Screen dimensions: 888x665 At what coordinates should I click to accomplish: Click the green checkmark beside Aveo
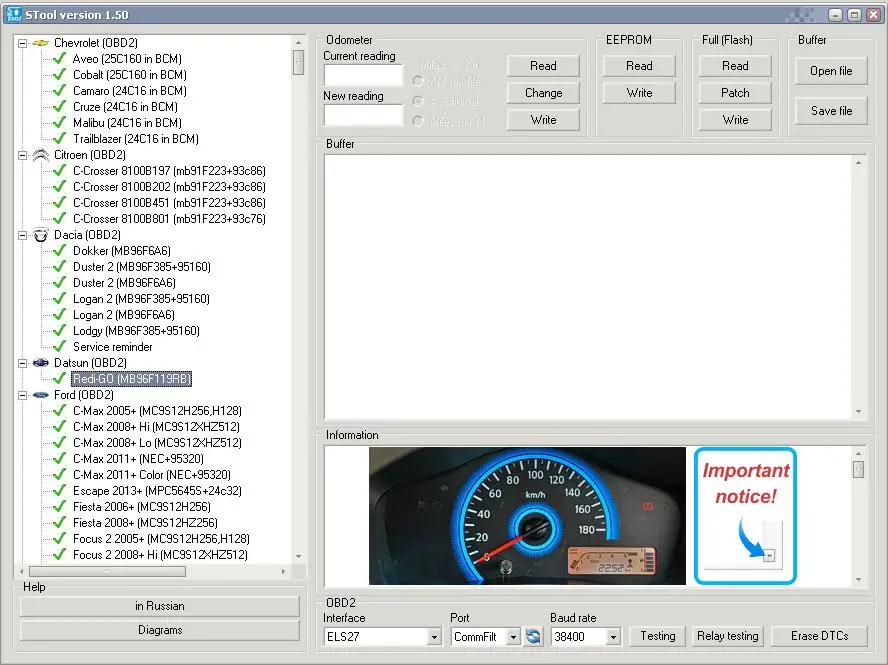coord(59,58)
